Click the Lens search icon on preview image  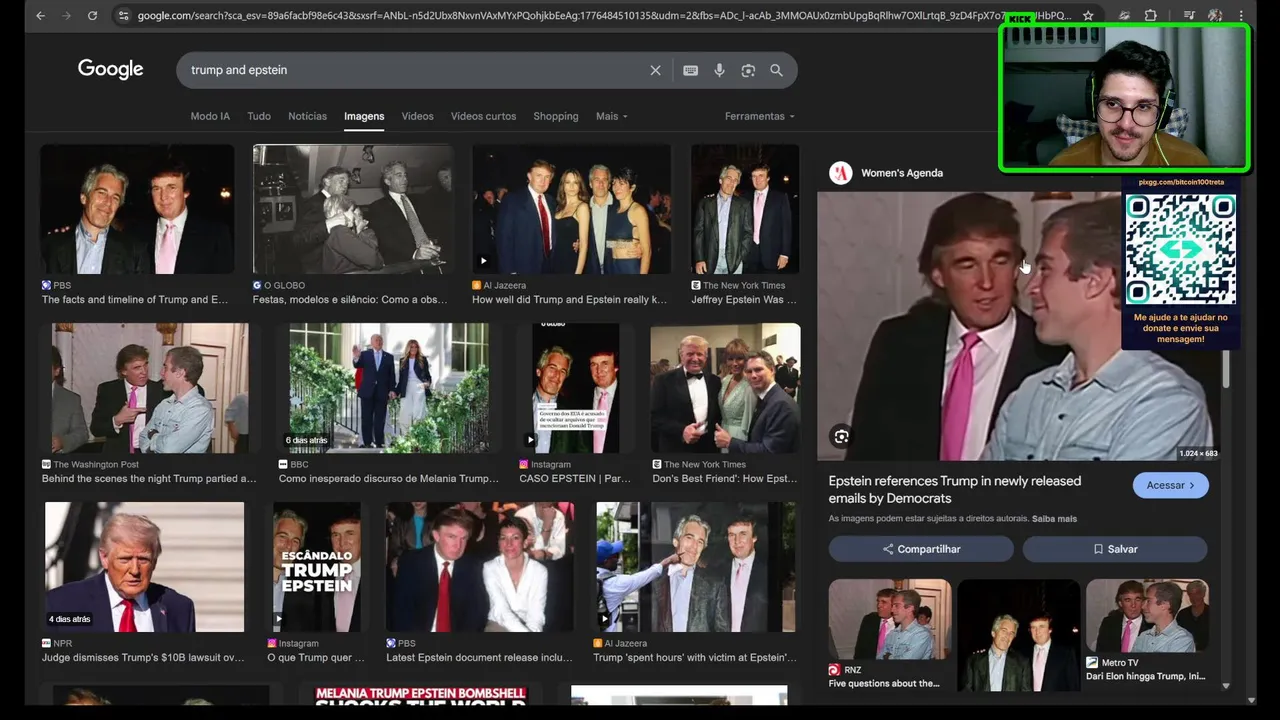[841, 436]
